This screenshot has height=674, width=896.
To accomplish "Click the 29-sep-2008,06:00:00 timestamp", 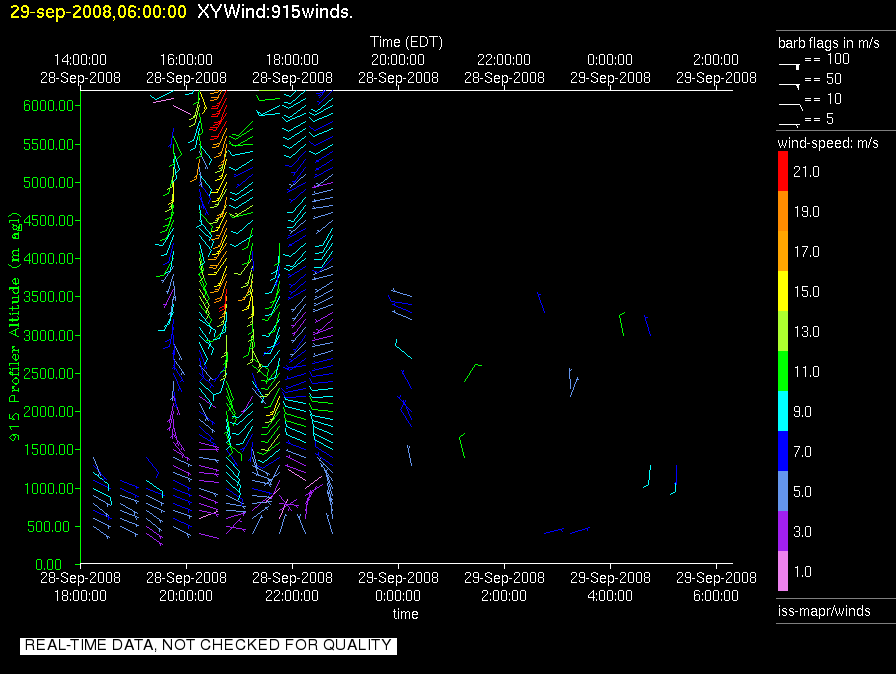I will [x=98, y=11].
